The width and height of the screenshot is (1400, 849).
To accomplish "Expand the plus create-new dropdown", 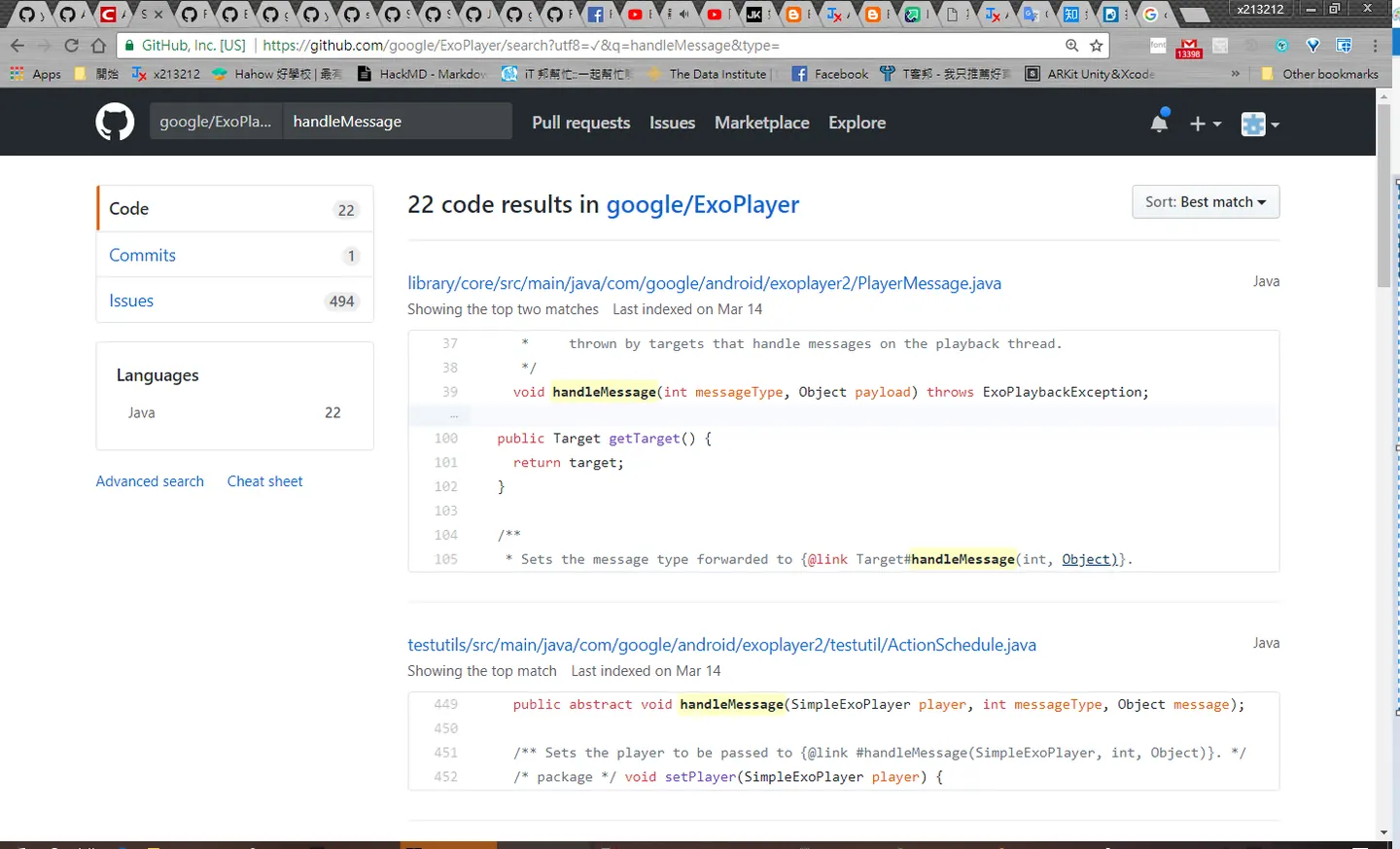I will 1206,124.
